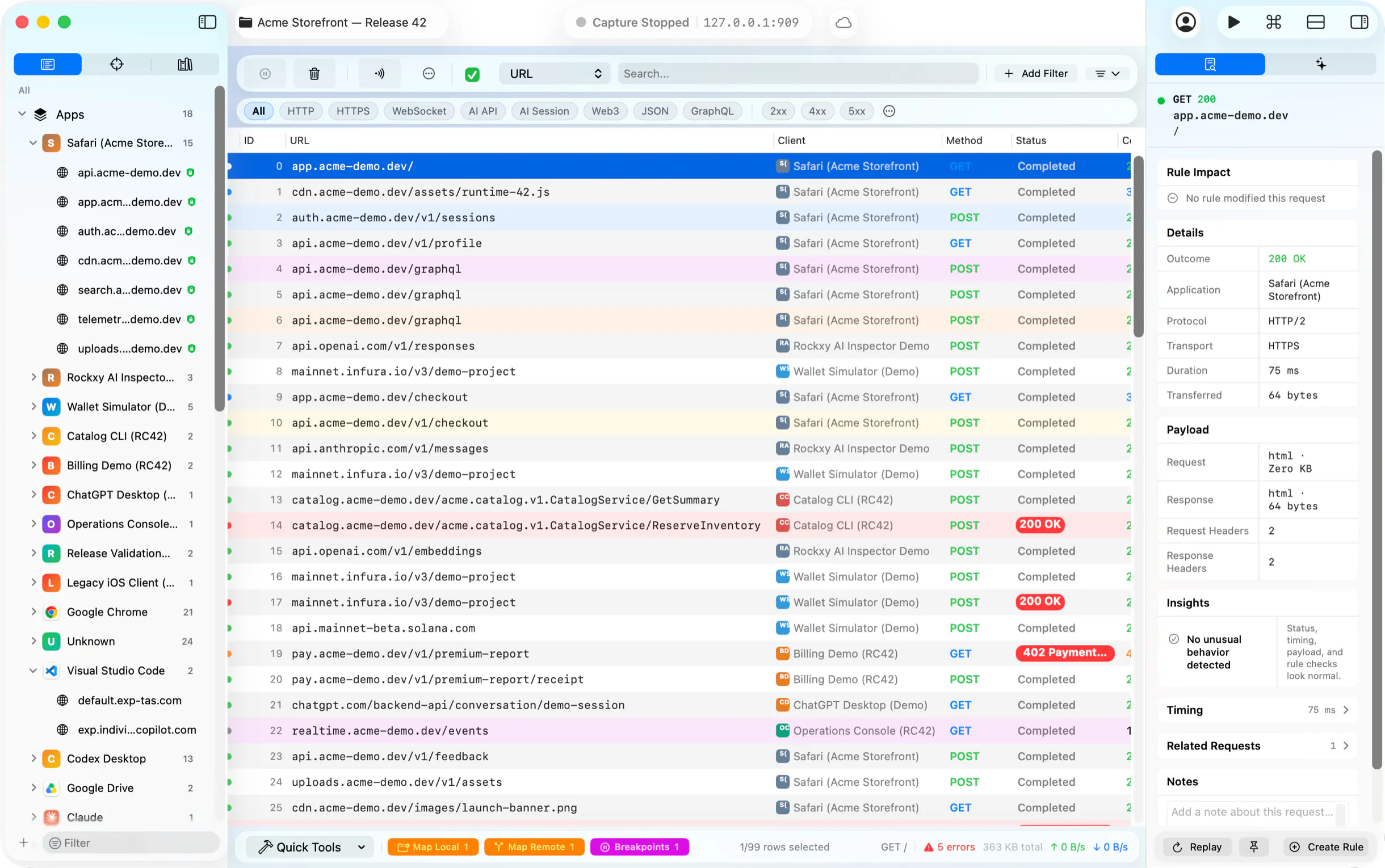
Task: Open the filter options list dropdown
Action: pos(1107,74)
